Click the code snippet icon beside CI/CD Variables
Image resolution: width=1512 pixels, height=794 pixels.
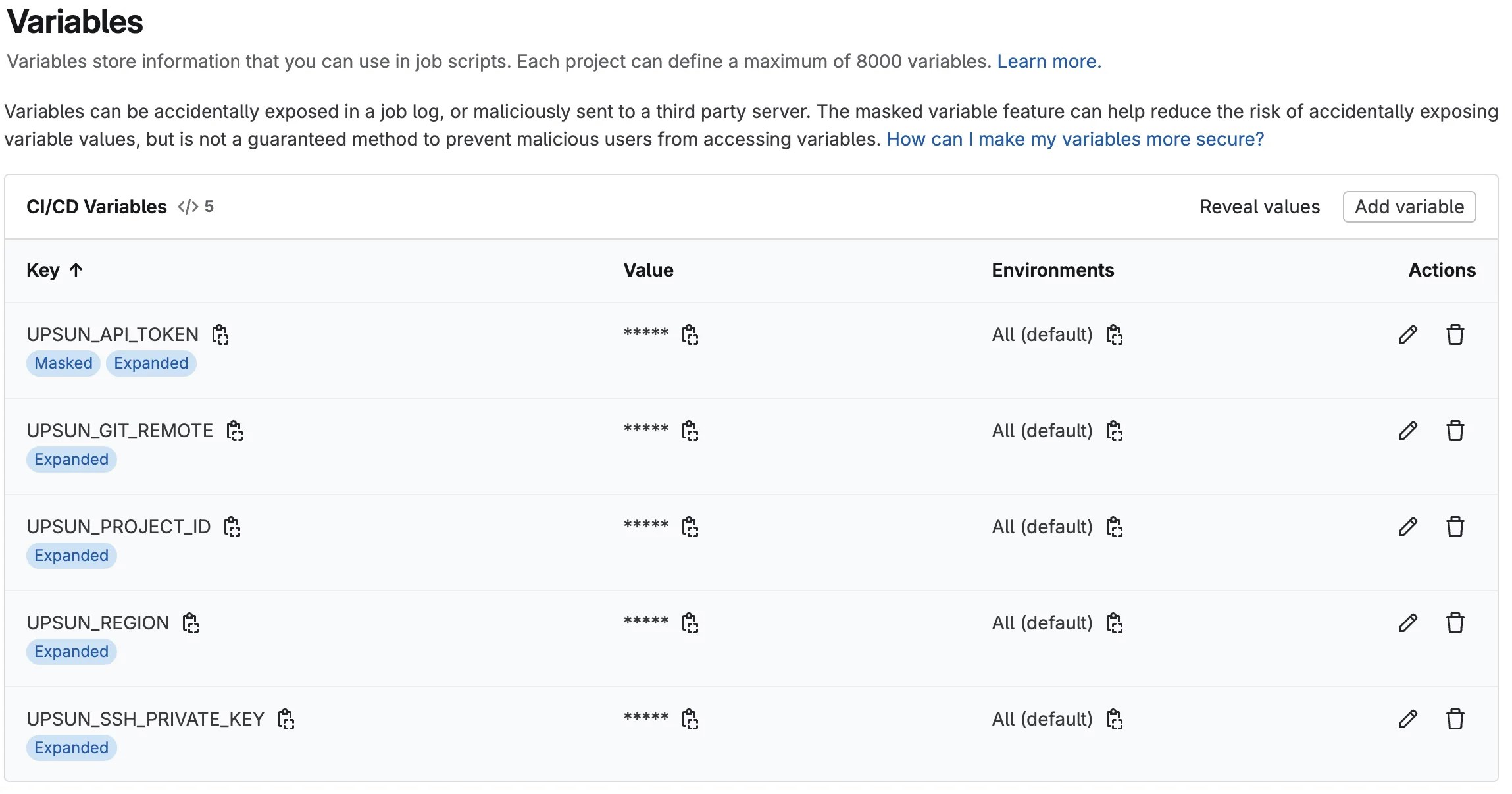[x=188, y=206]
